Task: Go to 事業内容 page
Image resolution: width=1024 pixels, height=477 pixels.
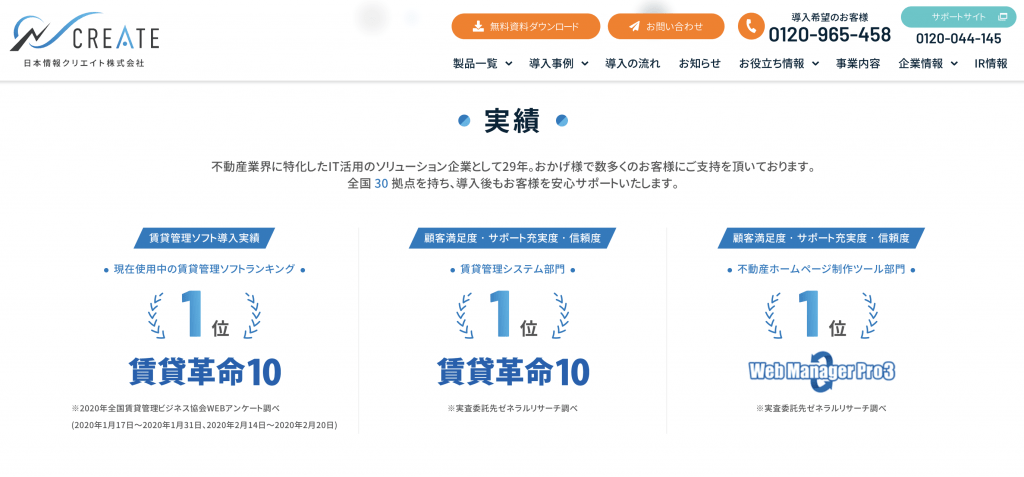Action: pos(858,63)
